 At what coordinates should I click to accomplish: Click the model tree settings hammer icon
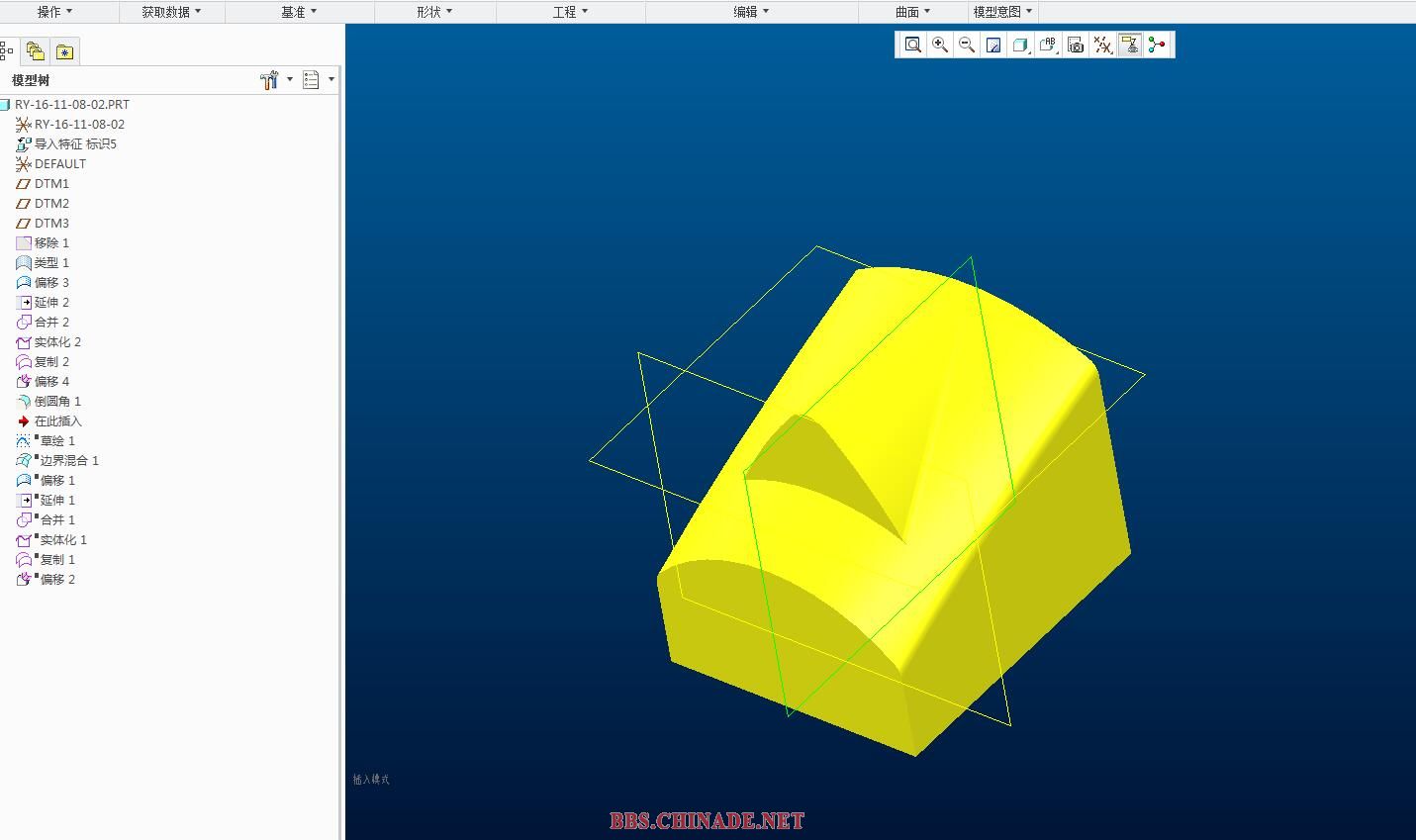[x=269, y=80]
